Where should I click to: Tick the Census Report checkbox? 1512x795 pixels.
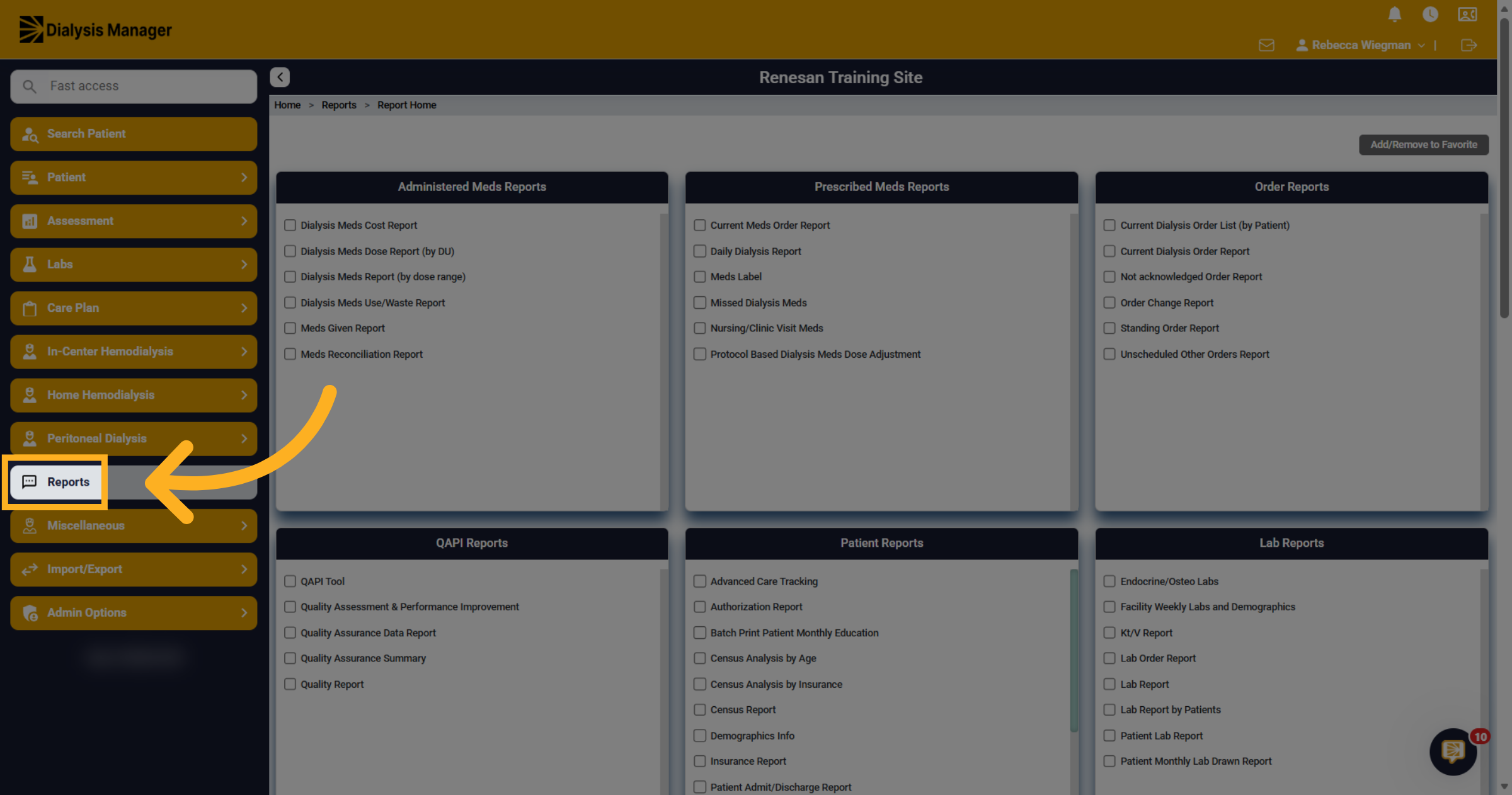700,710
